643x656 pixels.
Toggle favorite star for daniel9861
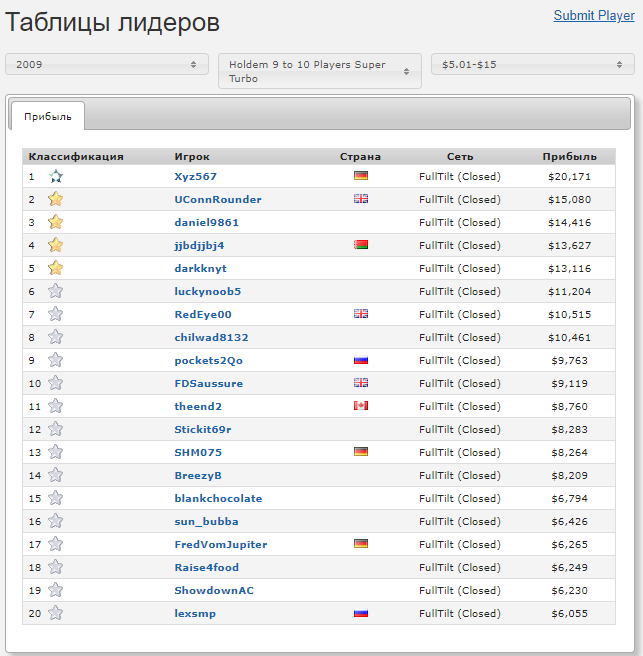click(56, 222)
